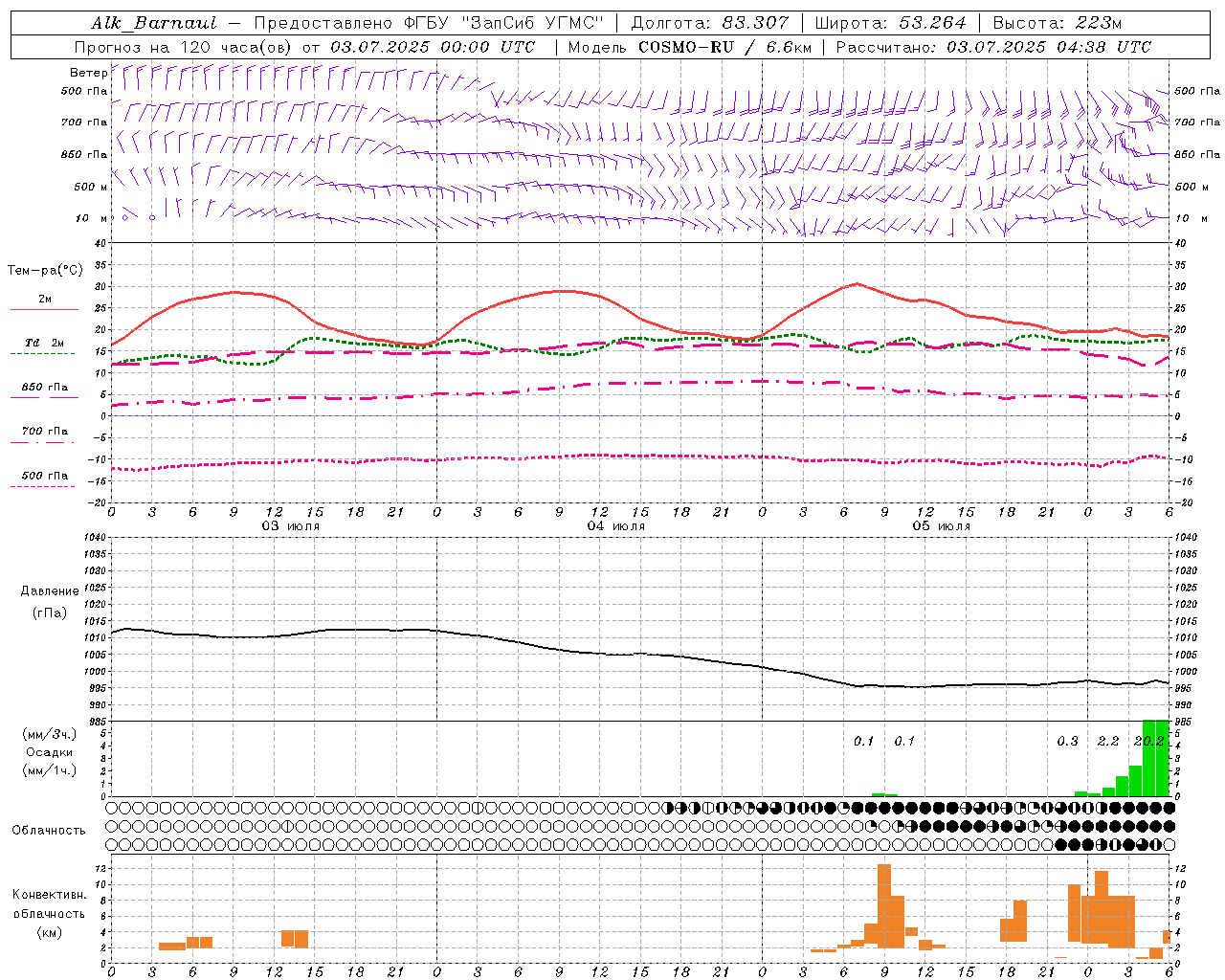Image resolution: width=1225 pixels, height=980 pixels.
Task: Select the 700 гПа temperature legend entry
Action: pyautogui.click(x=45, y=432)
